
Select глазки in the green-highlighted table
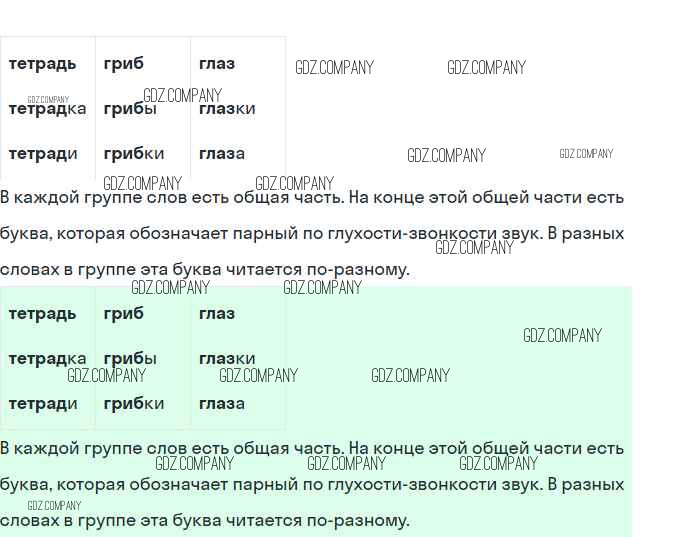227,359
